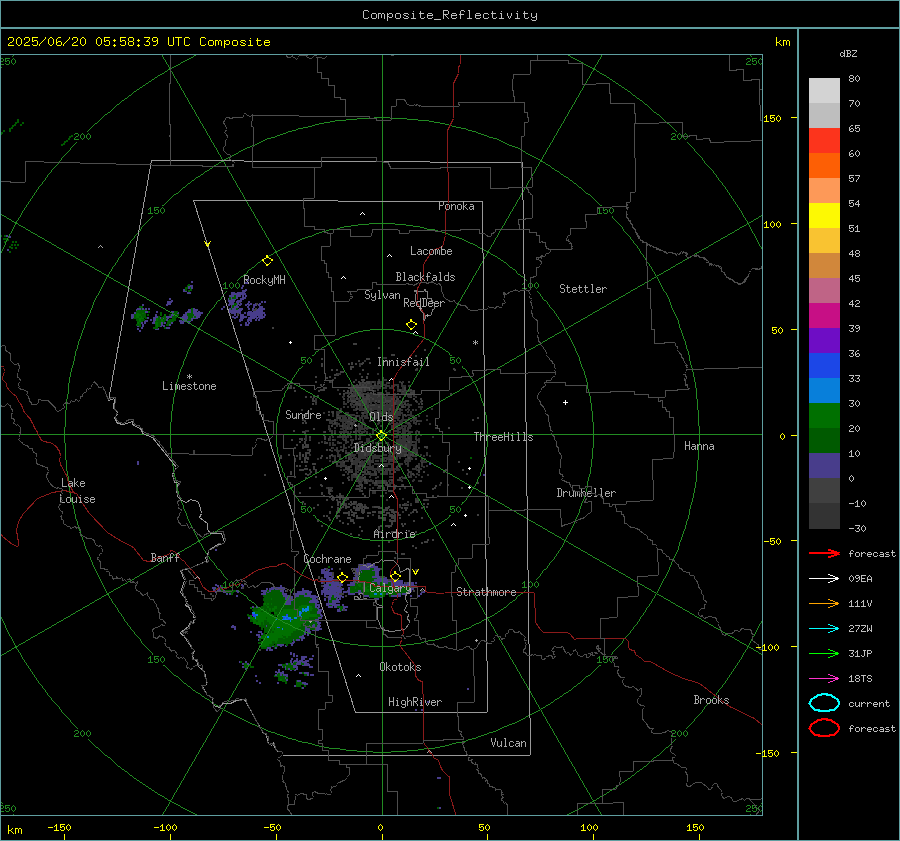Click the Ponoka city label
The height and width of the screenshot is (841, 900).
click(456, 206)
